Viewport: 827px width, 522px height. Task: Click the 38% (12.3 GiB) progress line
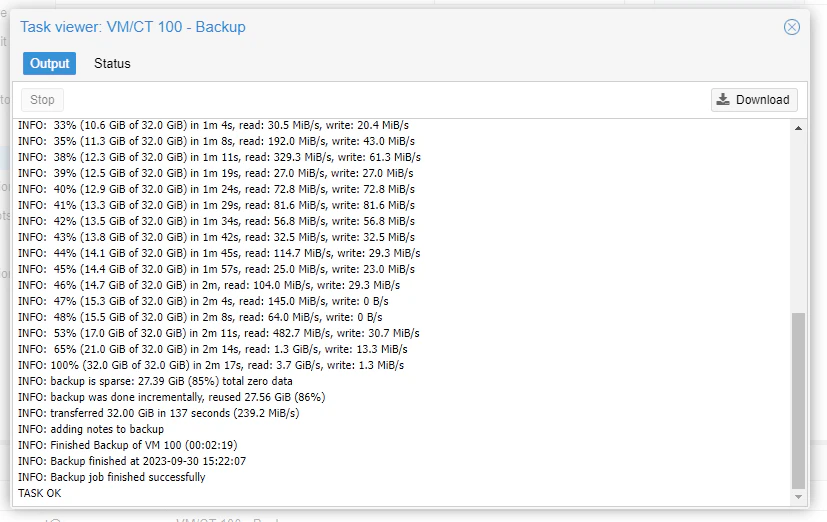pyautogui.click(x=219, y=157)
